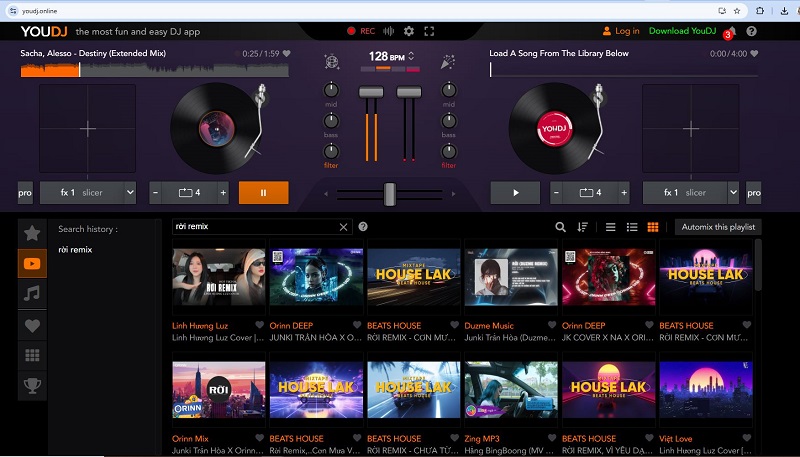Like the Orinn Mix video
This screenshot has width=800, height=457.
[259, 438]
